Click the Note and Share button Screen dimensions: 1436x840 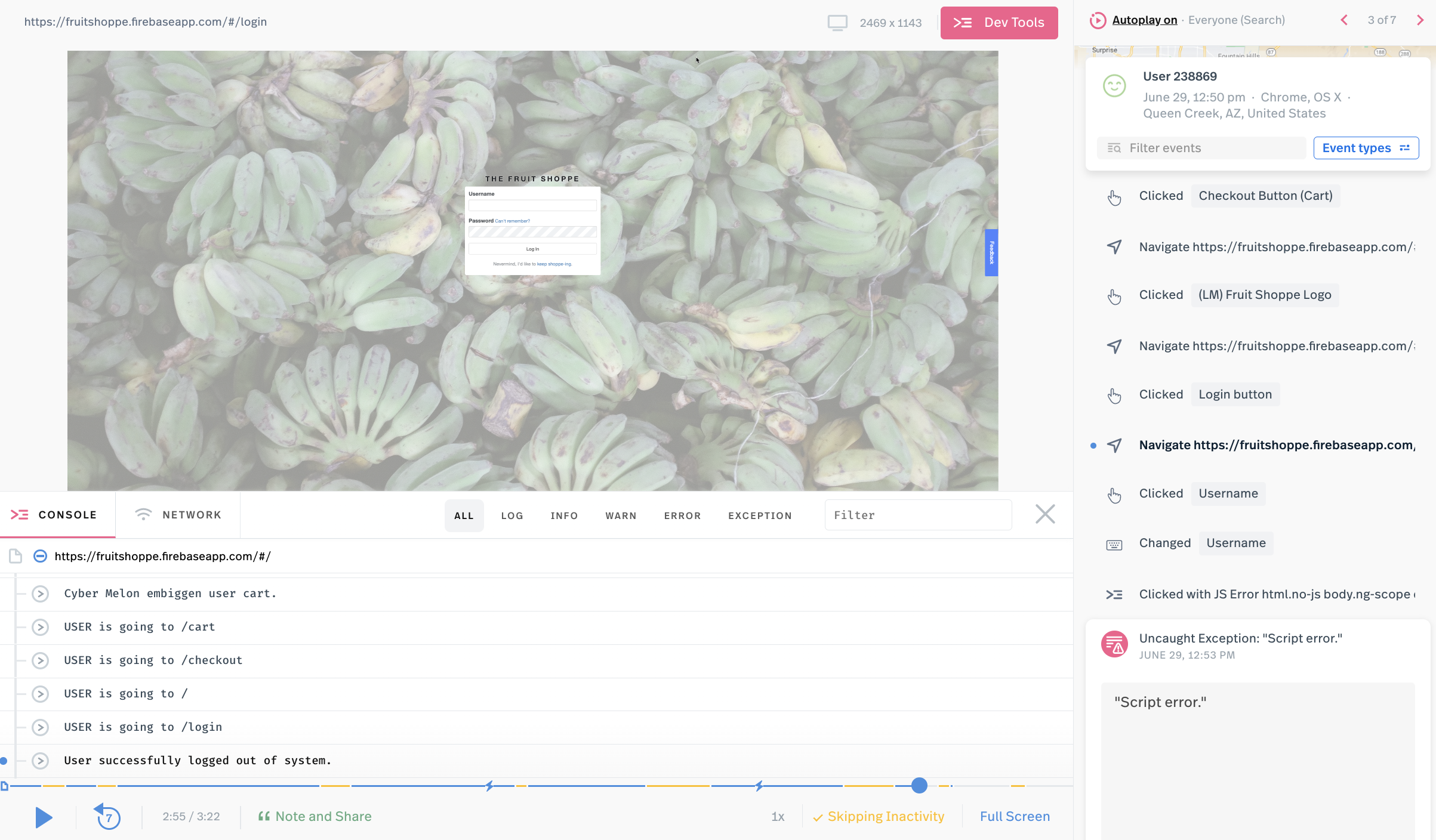coord(315,816)
